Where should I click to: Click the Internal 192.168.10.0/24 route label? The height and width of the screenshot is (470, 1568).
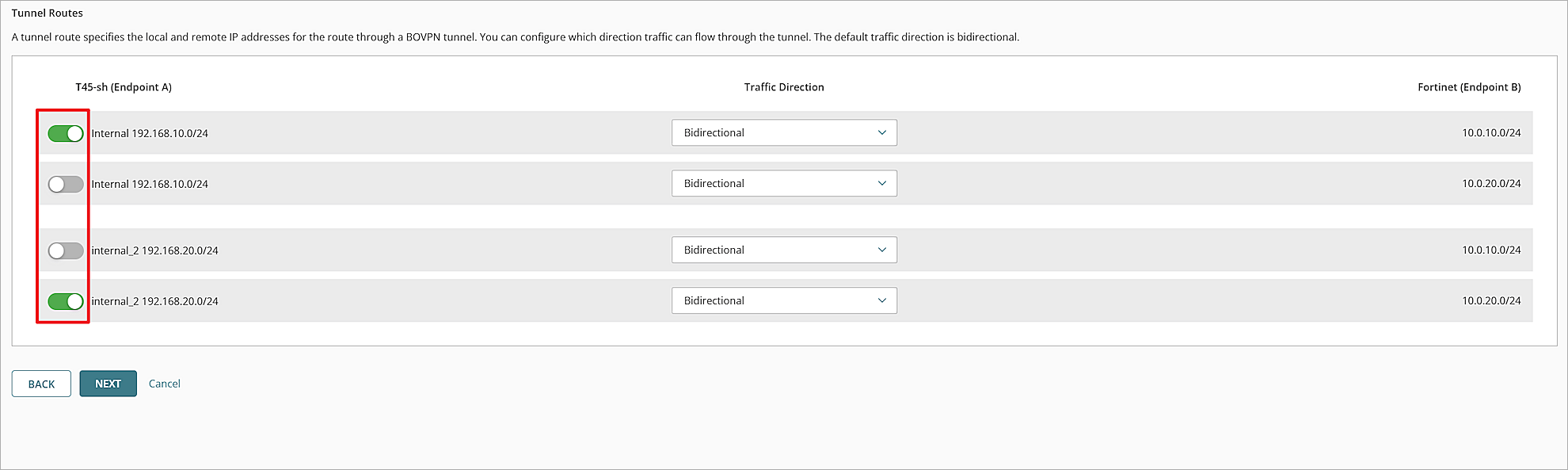149,133
